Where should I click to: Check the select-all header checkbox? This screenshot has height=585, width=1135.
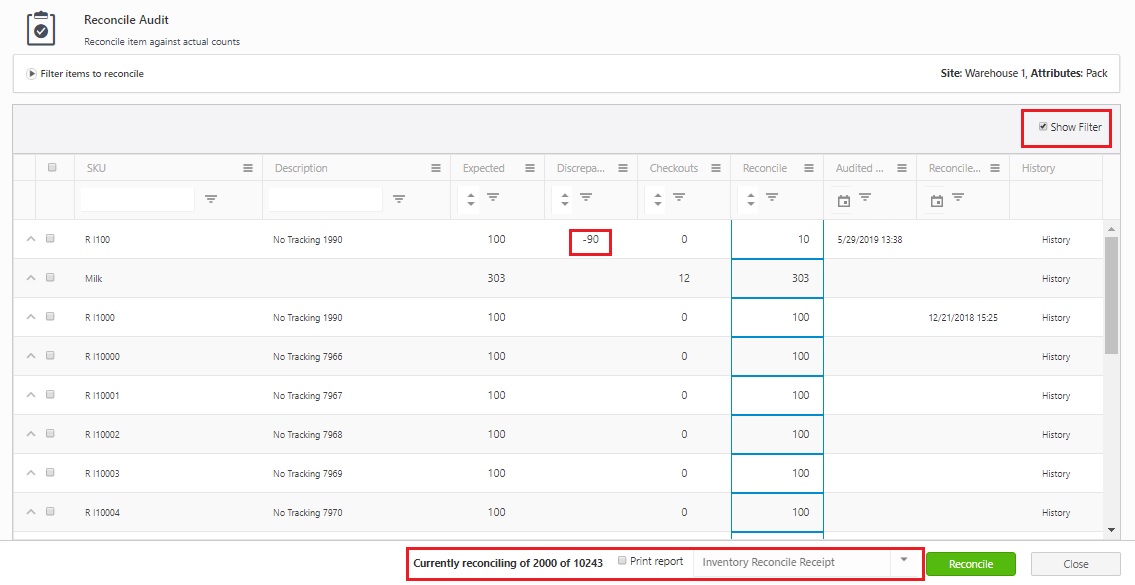tap(52, 167)
